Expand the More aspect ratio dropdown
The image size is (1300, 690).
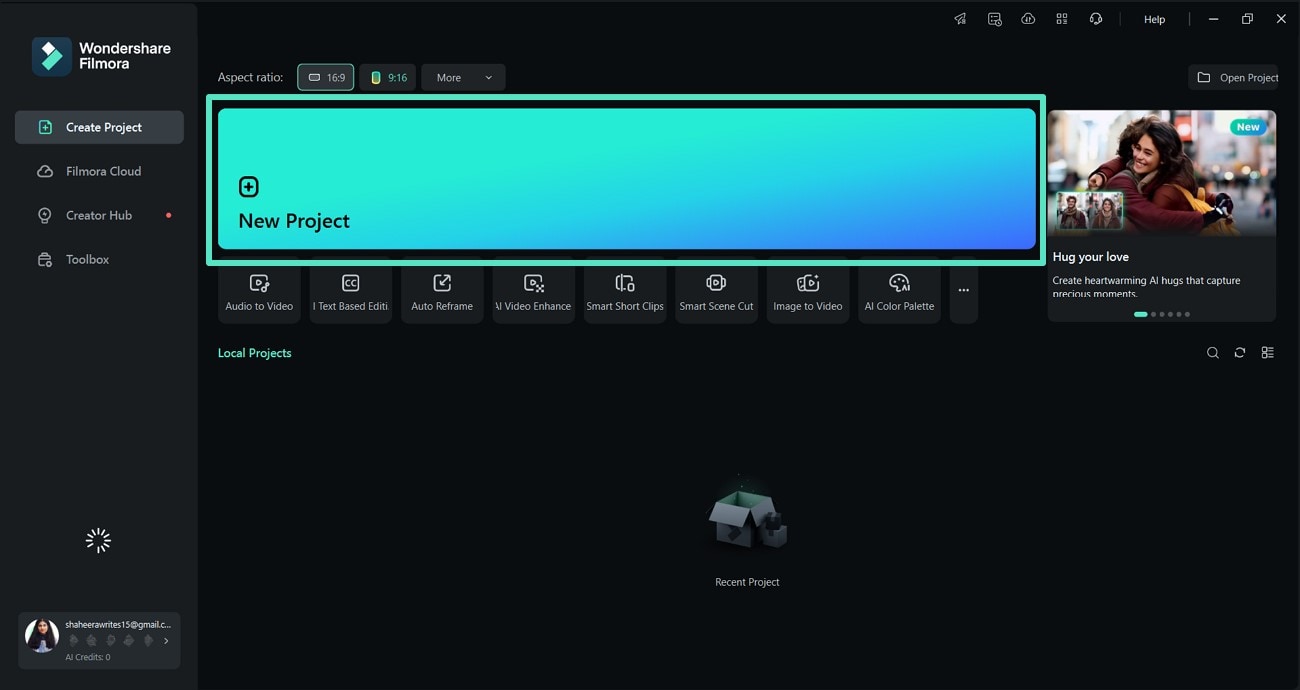point(463,77)
